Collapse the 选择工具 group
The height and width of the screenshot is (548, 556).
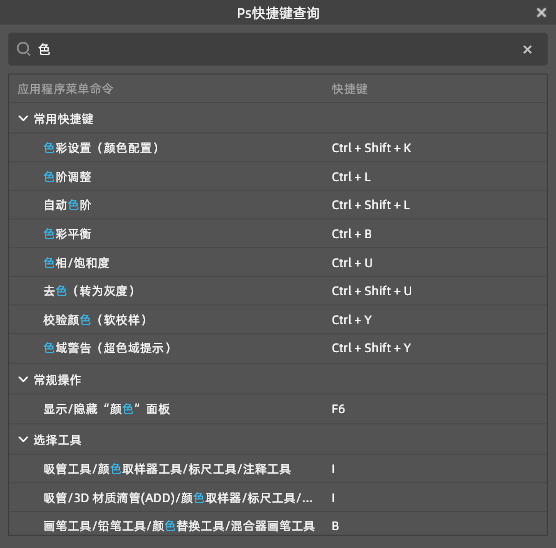coord(23,440)
